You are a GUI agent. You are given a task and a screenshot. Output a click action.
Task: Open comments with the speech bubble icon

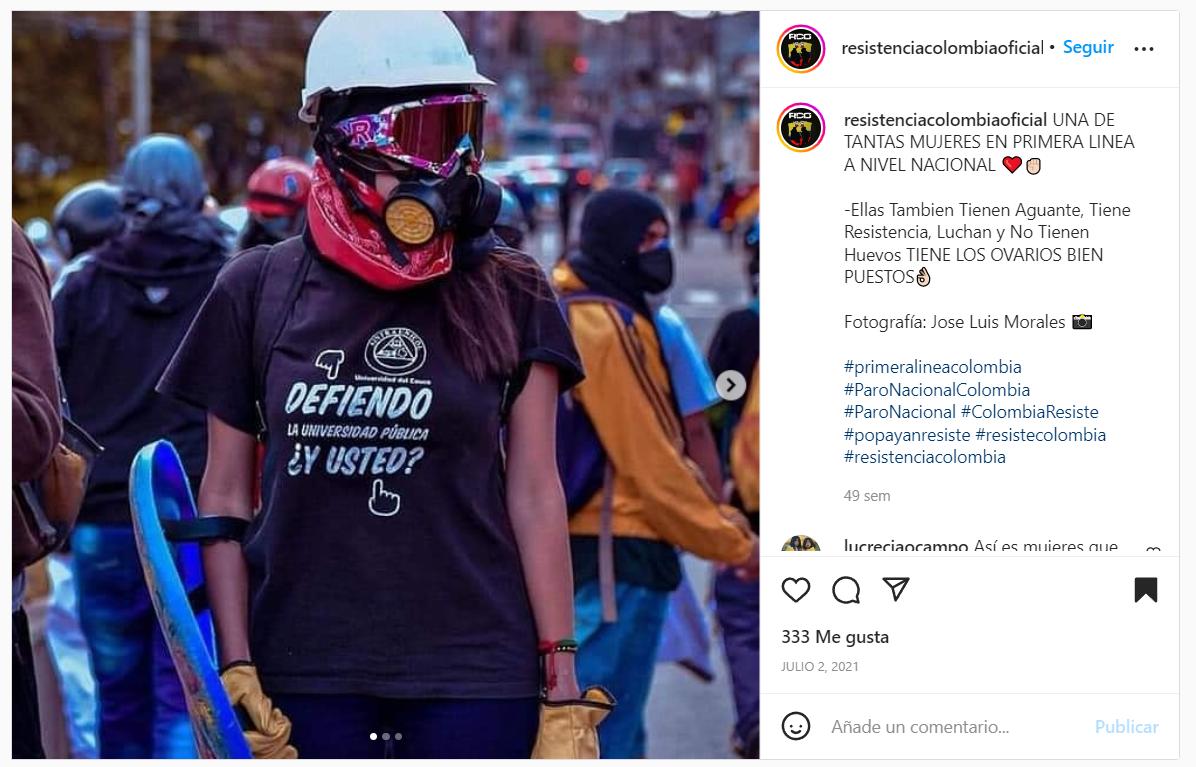pos(846,590)
